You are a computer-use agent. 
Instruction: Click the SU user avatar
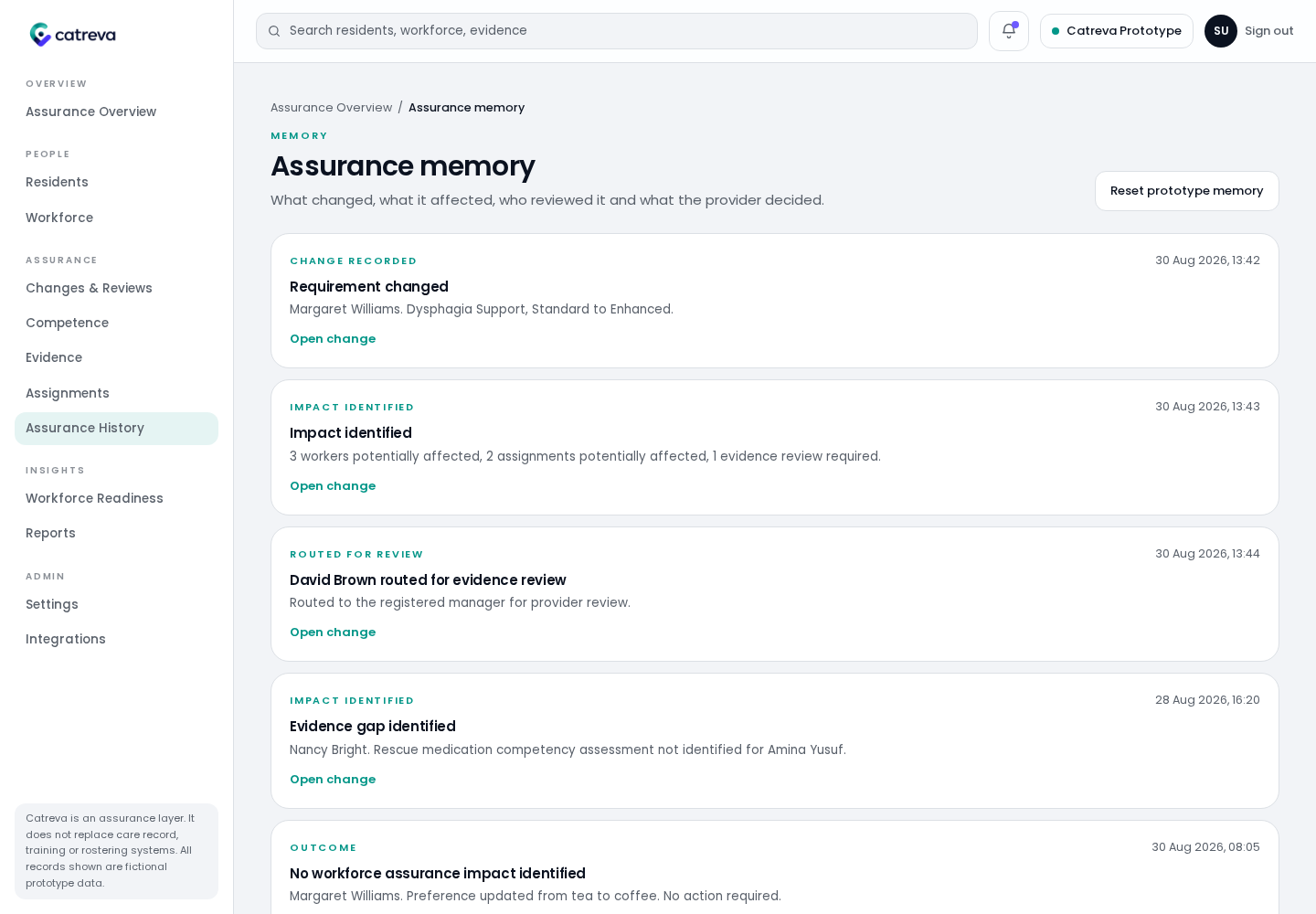(1221, 31)
